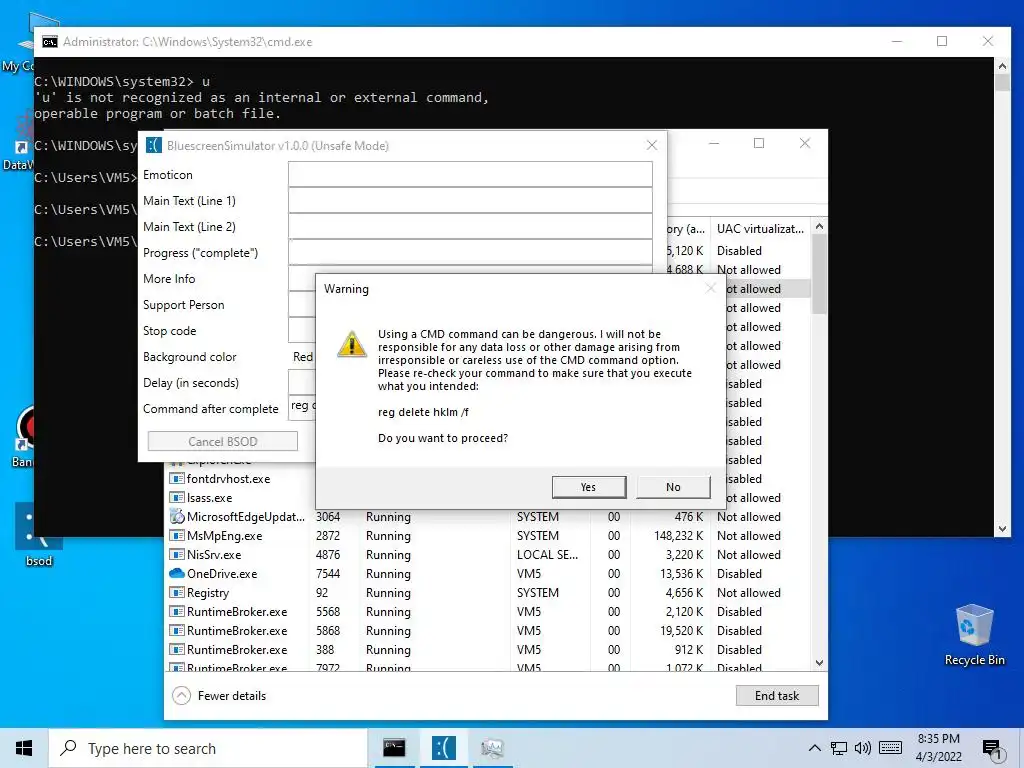Click the Cancel BSOD button
This screenshot has width=1024, height=768.
click(x=223, y=441)
